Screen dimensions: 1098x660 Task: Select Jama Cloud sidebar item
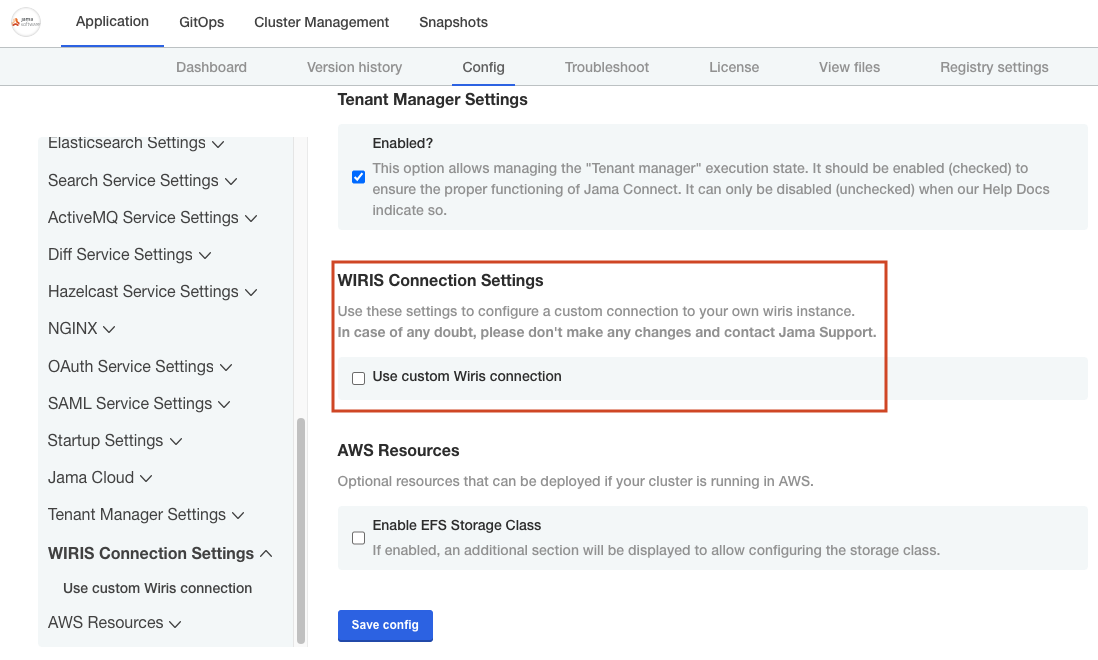[x=90, y=478]
